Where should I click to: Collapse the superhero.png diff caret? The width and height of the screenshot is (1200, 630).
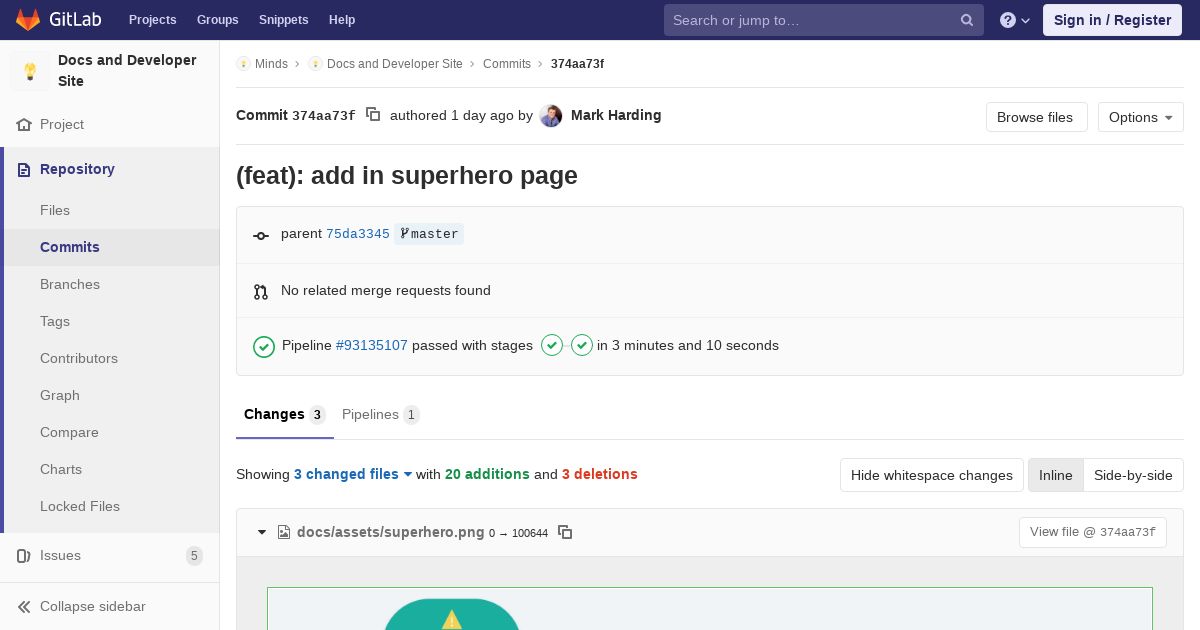(262, 532)
